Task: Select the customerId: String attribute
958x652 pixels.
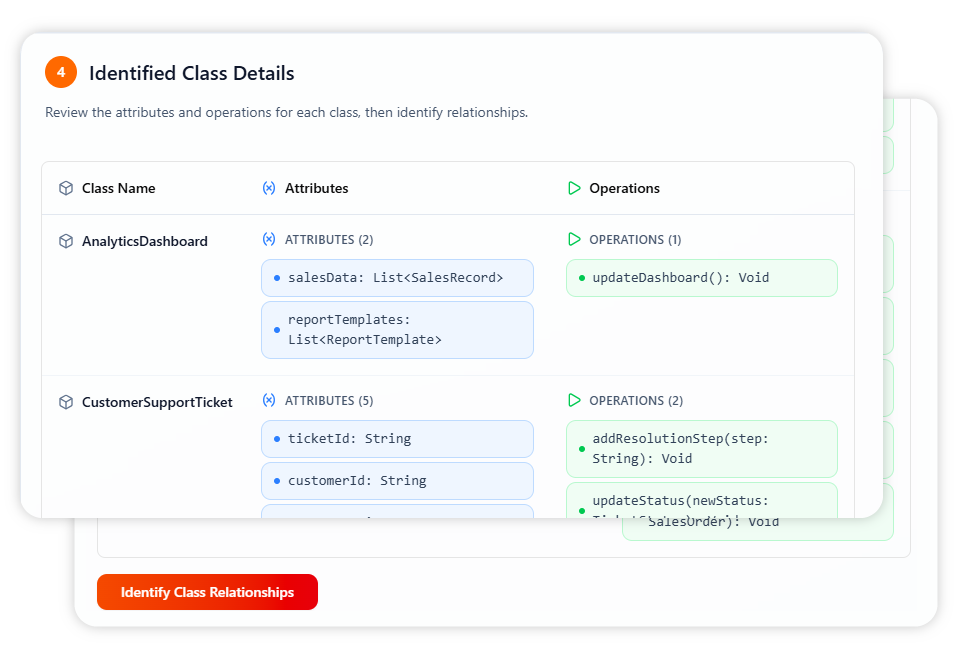Action: pyautogui.click(x=397, y=481)
